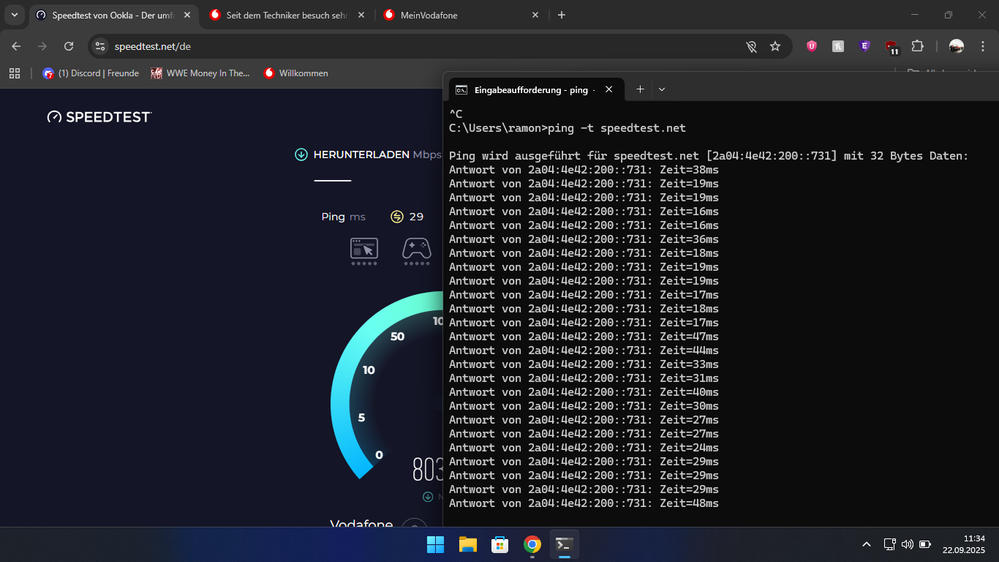999x562 pixels.
Task: Open the red extension with badge 11
Action: (891, 47)
